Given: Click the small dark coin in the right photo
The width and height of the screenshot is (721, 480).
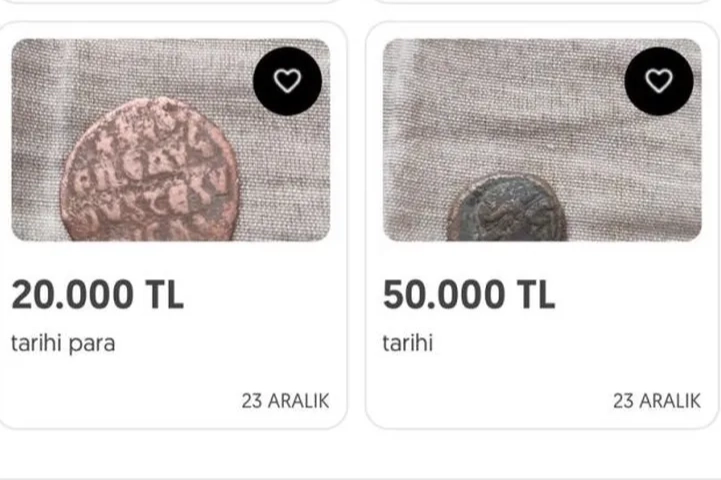Looking at the screenshot, I should 506,210.
